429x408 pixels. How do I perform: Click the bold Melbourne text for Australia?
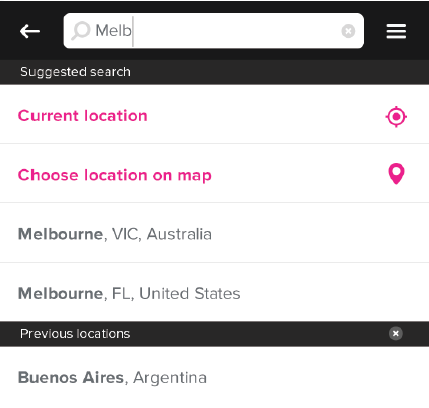(60, 234)
